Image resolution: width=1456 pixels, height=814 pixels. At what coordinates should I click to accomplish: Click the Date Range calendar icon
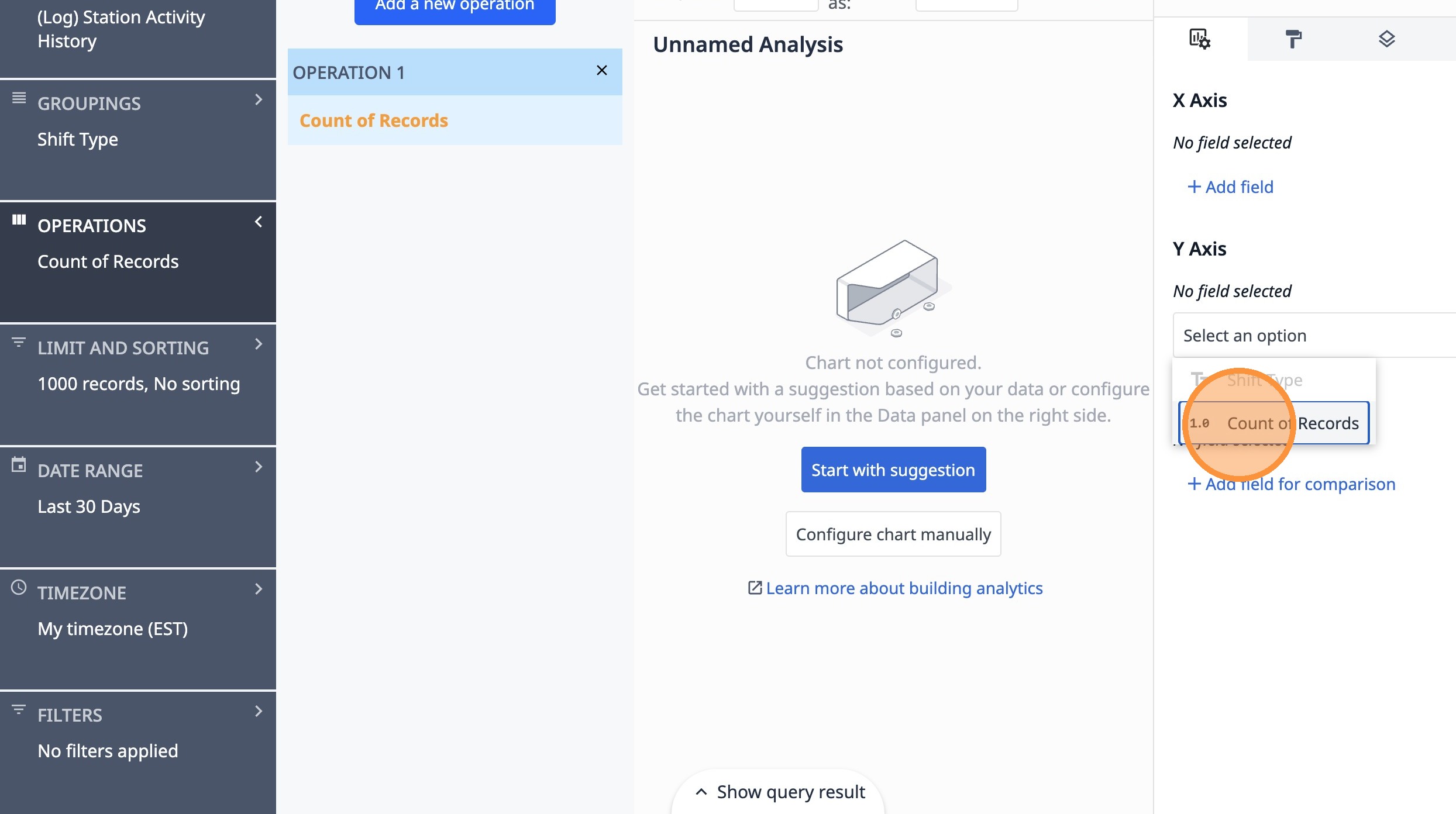19,465
